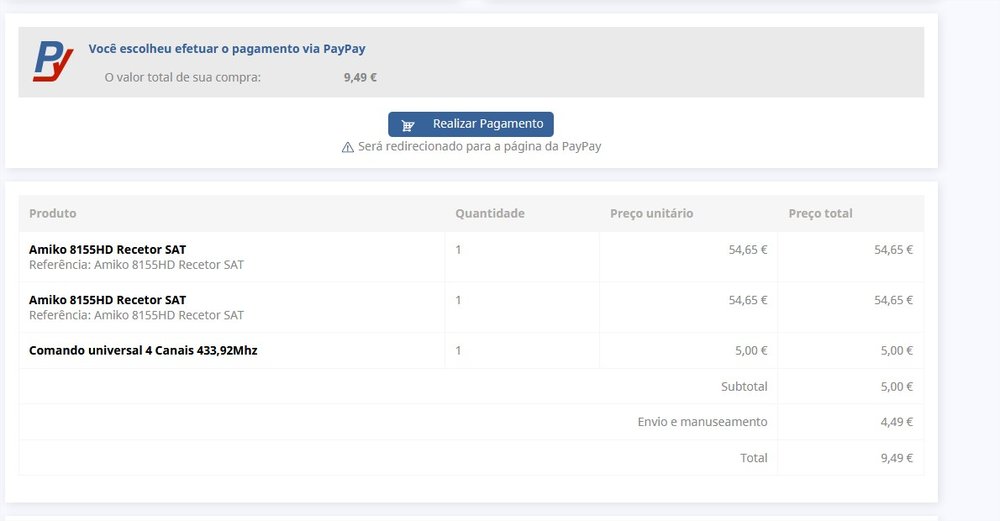Click the 4,49 € shipping amount
The height and width of the screenshot is (521, 1000).
pyautogui.click(x=896, y=422)
